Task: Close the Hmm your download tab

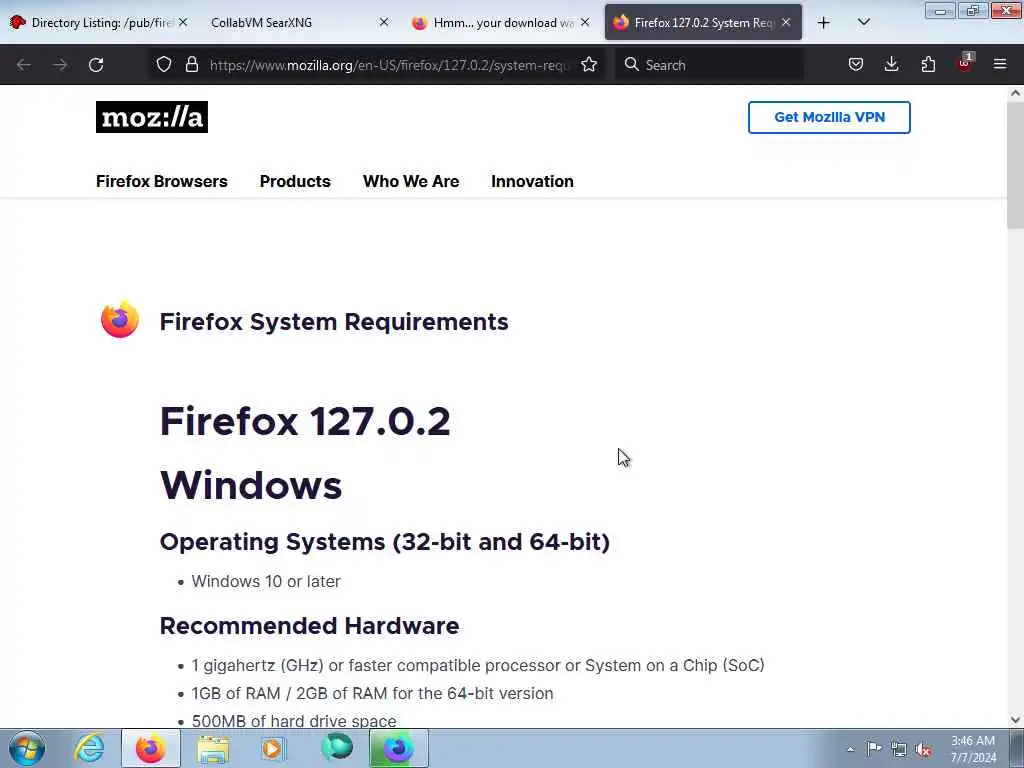Action: (x=585, y=22)
